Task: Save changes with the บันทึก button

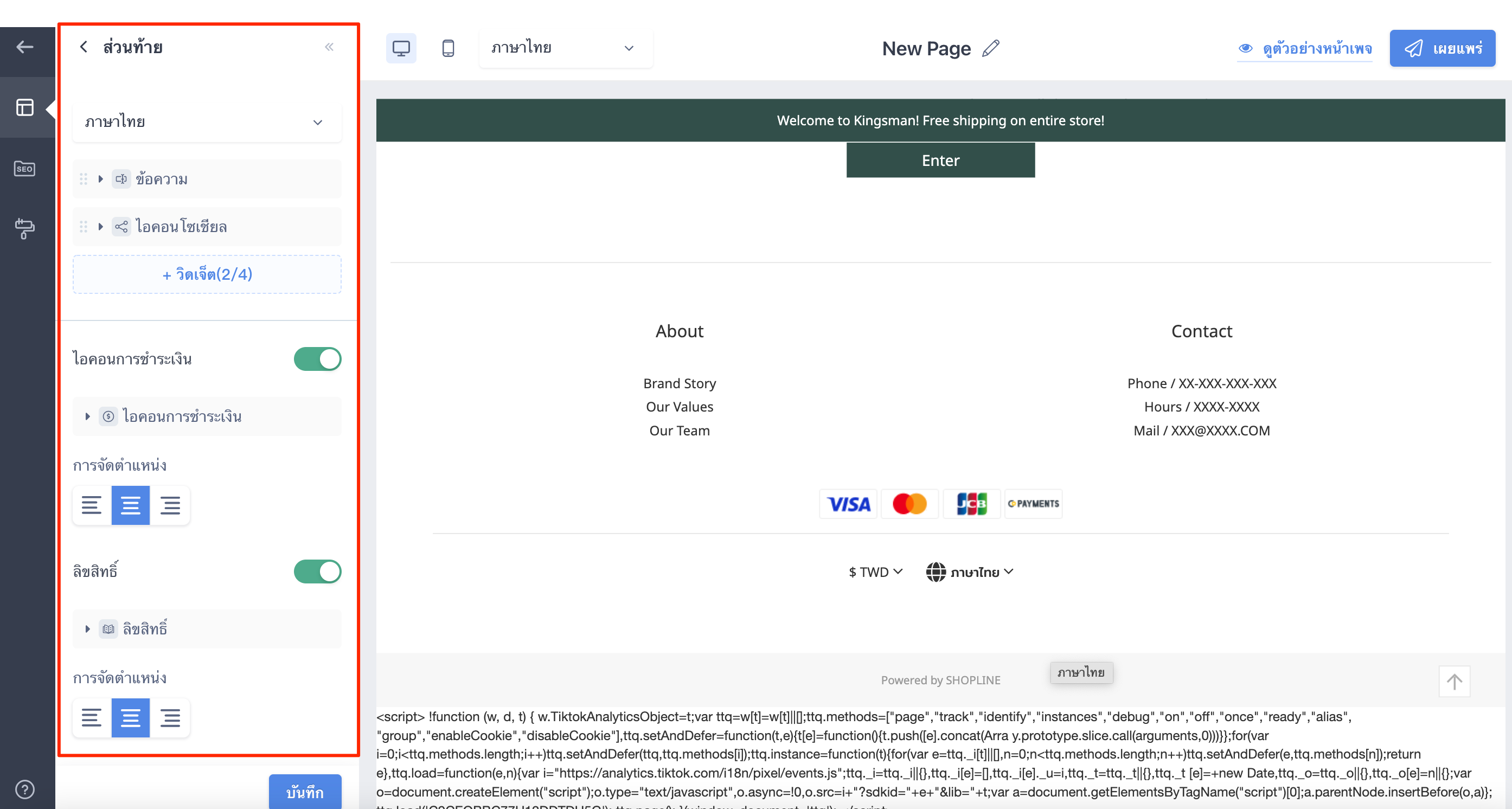Action: pos(305,792)
